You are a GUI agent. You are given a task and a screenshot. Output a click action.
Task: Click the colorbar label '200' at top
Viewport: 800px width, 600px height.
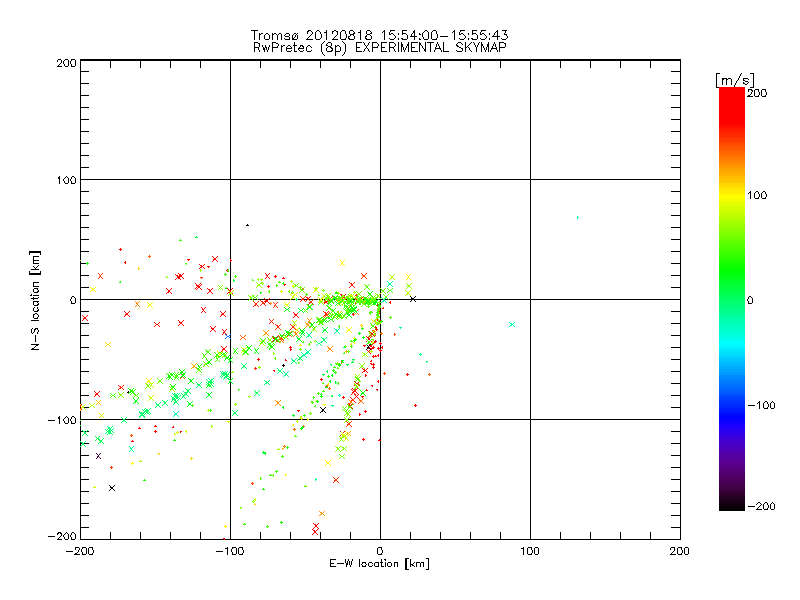pyautogui.click(x=757, y=93)
